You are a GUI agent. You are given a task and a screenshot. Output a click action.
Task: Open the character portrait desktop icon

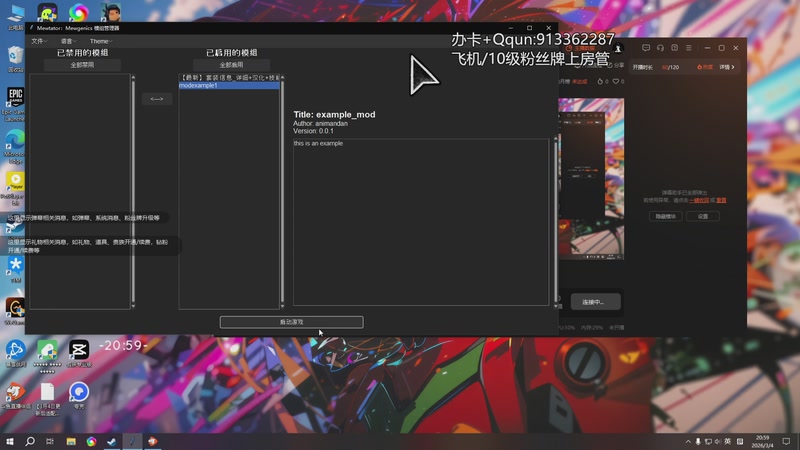click(110, 13)
